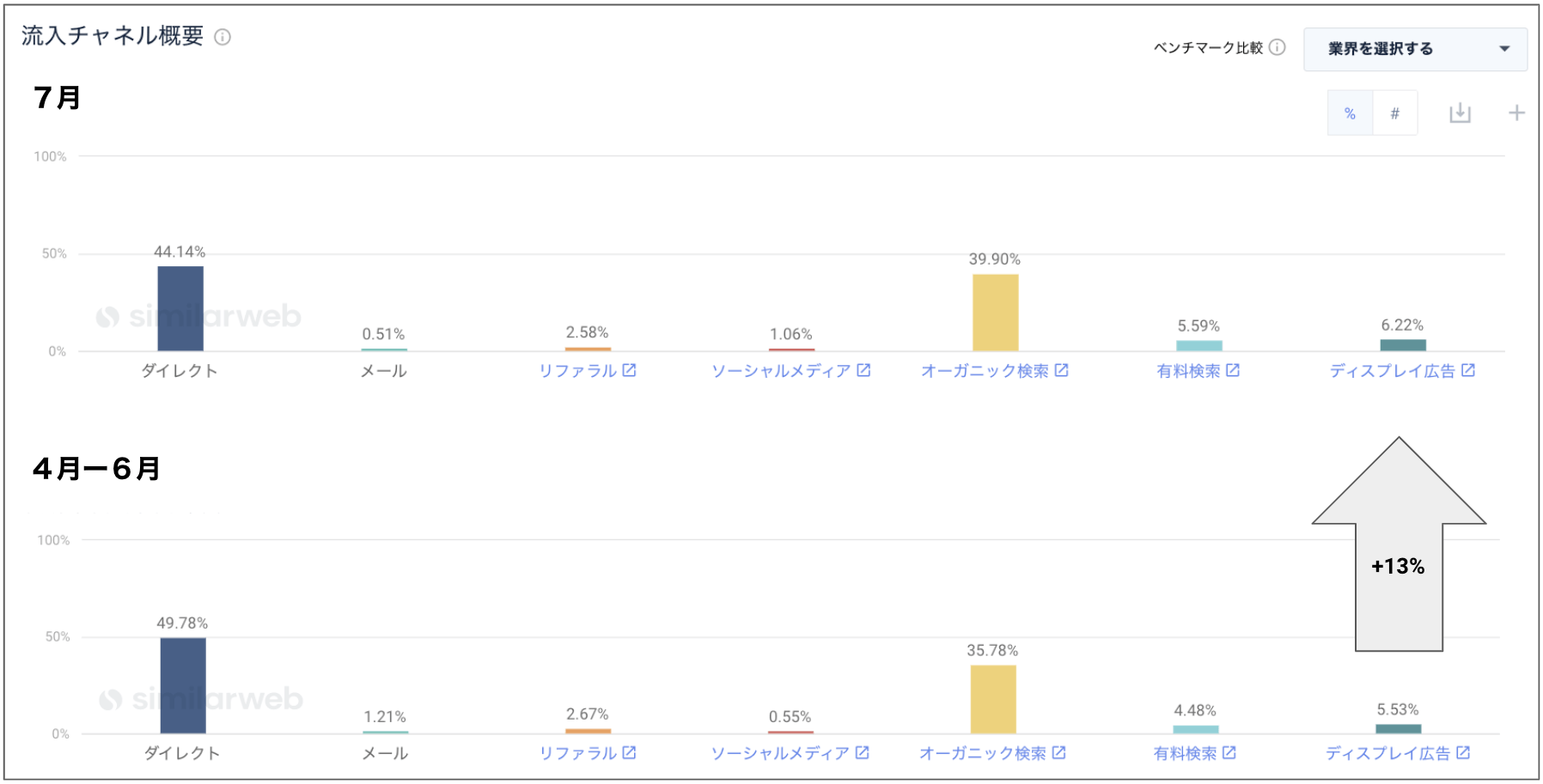Click the July オーガニック検索 39.90% yellow bar
1543x784 pixels.
[995, 313]
